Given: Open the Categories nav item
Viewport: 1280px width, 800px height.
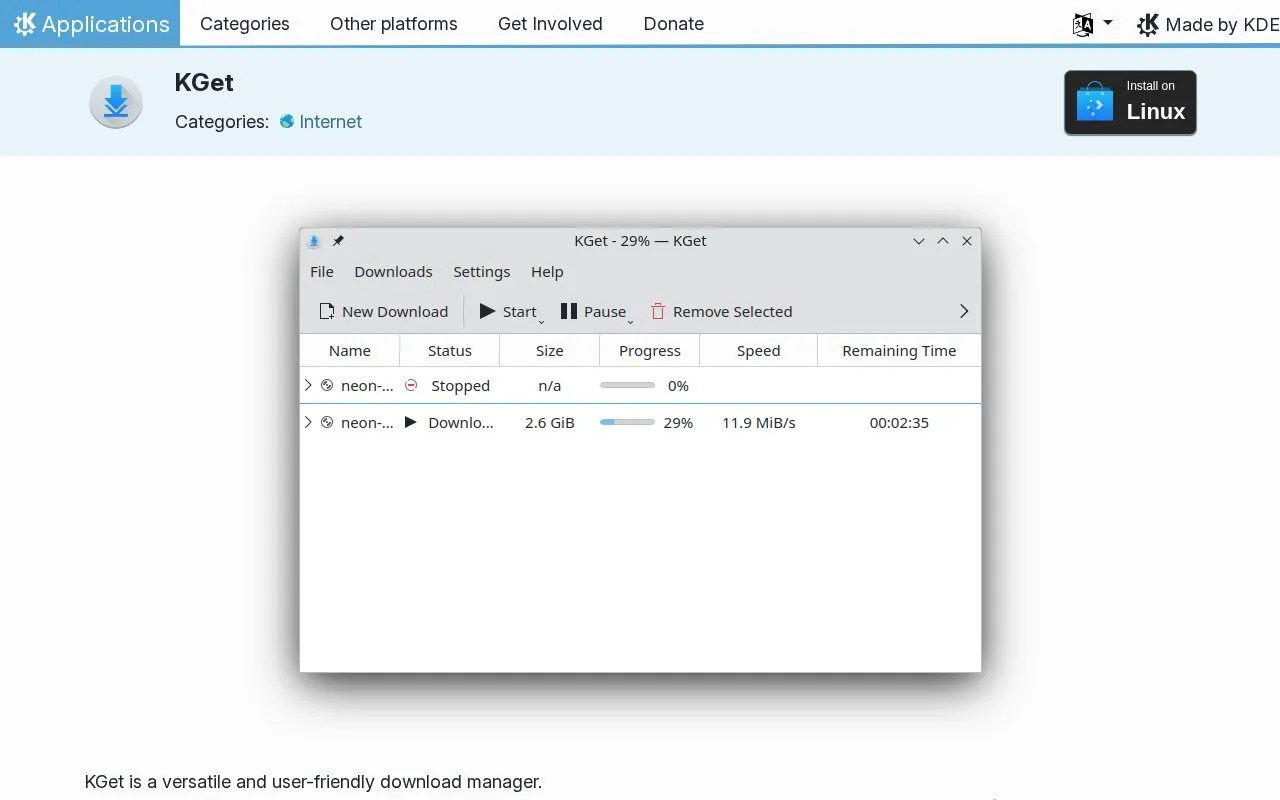Looking at the screenshot, I should (x=245, y=23).
